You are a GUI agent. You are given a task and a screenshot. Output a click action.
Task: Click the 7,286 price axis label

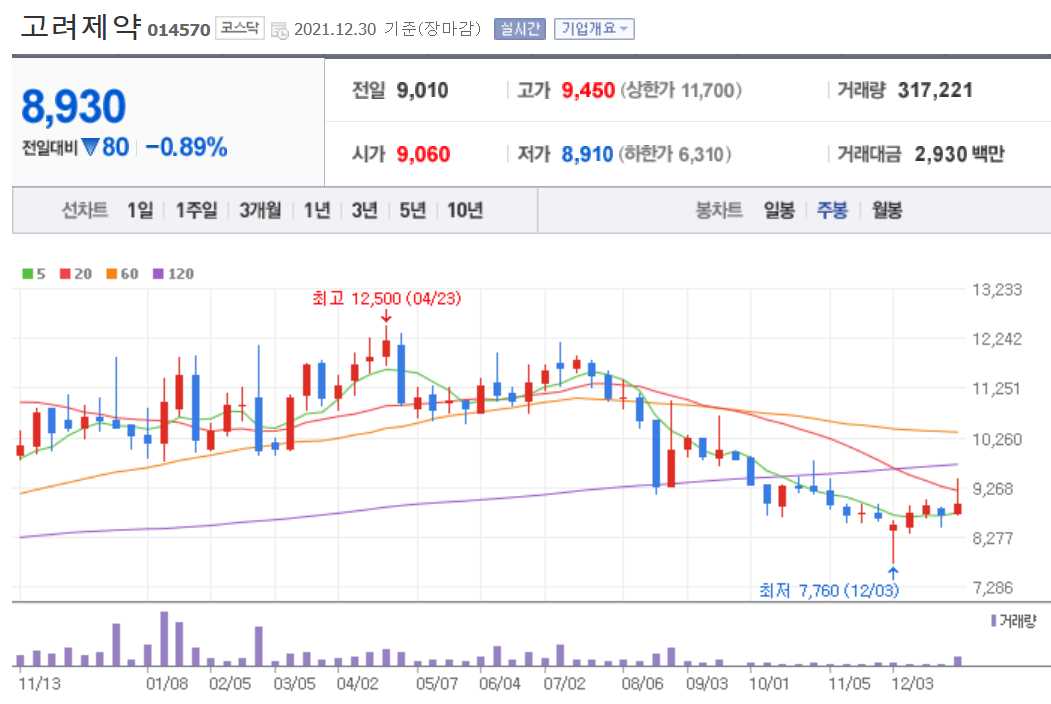[x=993, y=587]
